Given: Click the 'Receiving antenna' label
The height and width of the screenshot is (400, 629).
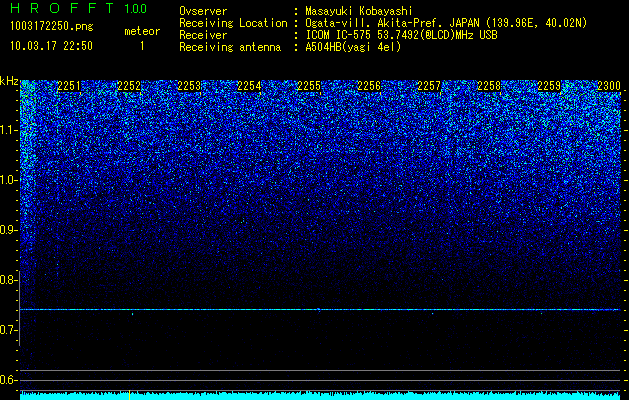Looking at the screenshot, I should [230, 47].
